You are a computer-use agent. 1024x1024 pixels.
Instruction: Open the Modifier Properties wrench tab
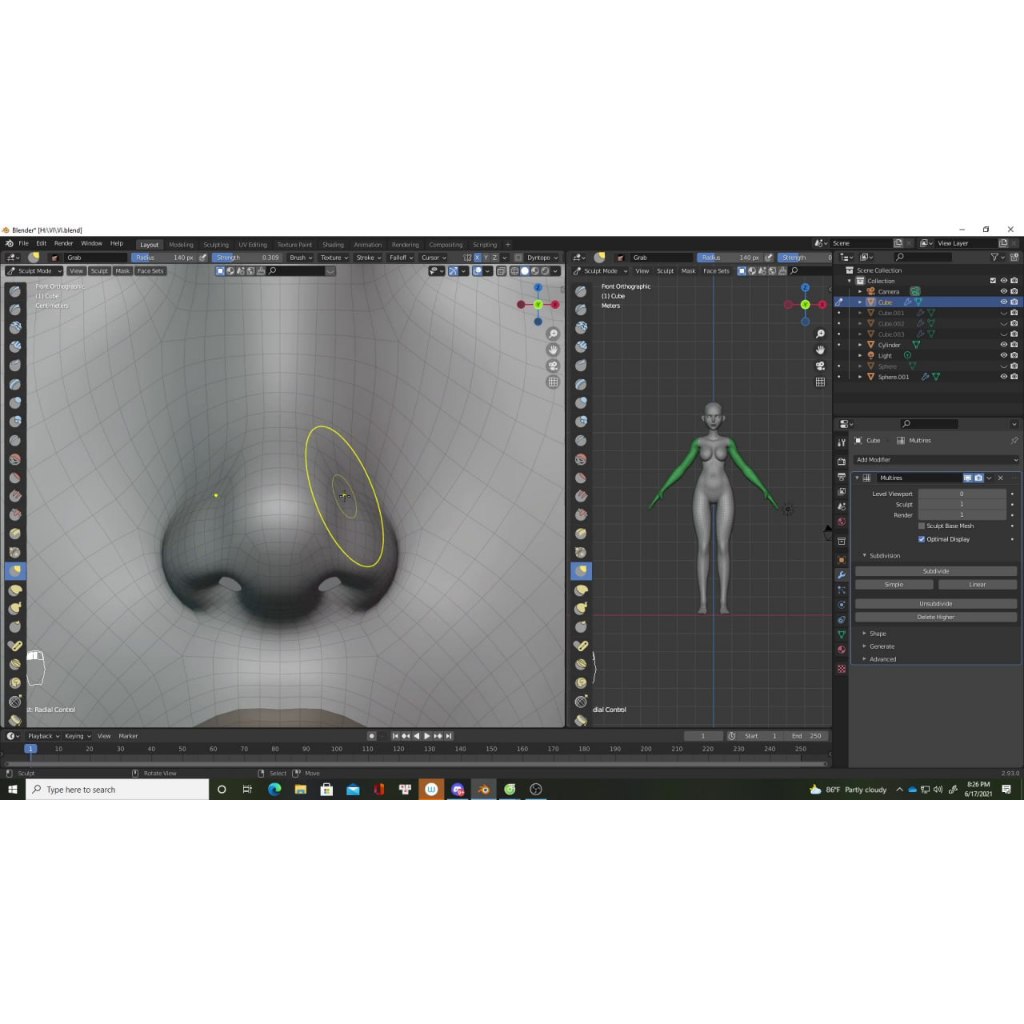[842, 575]
